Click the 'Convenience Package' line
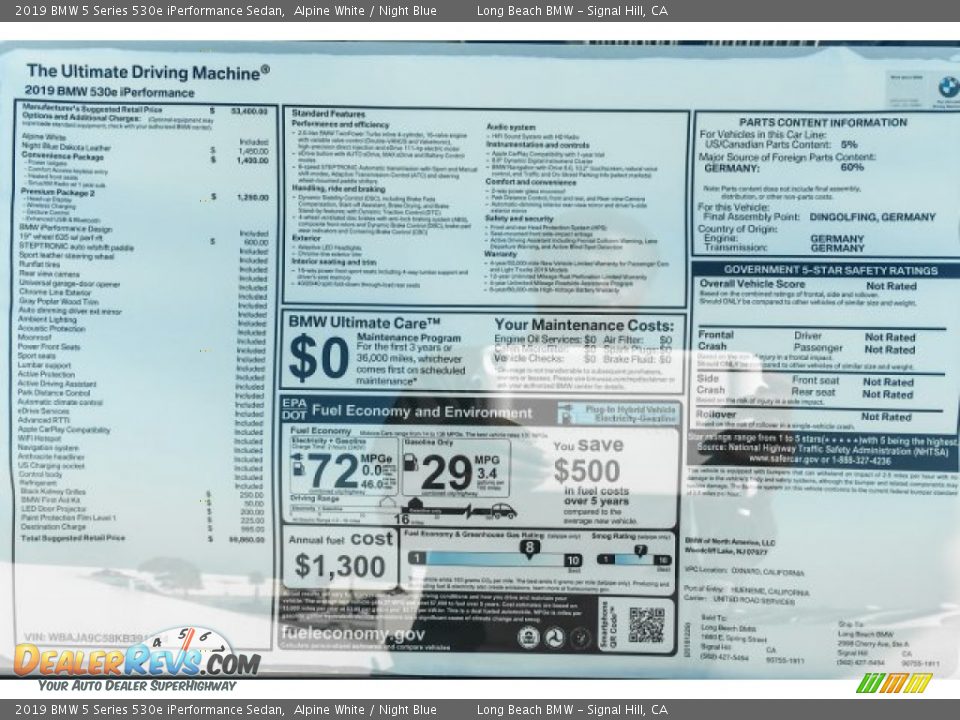This screenshot has width=960, height=720. (x=63, y=157)
